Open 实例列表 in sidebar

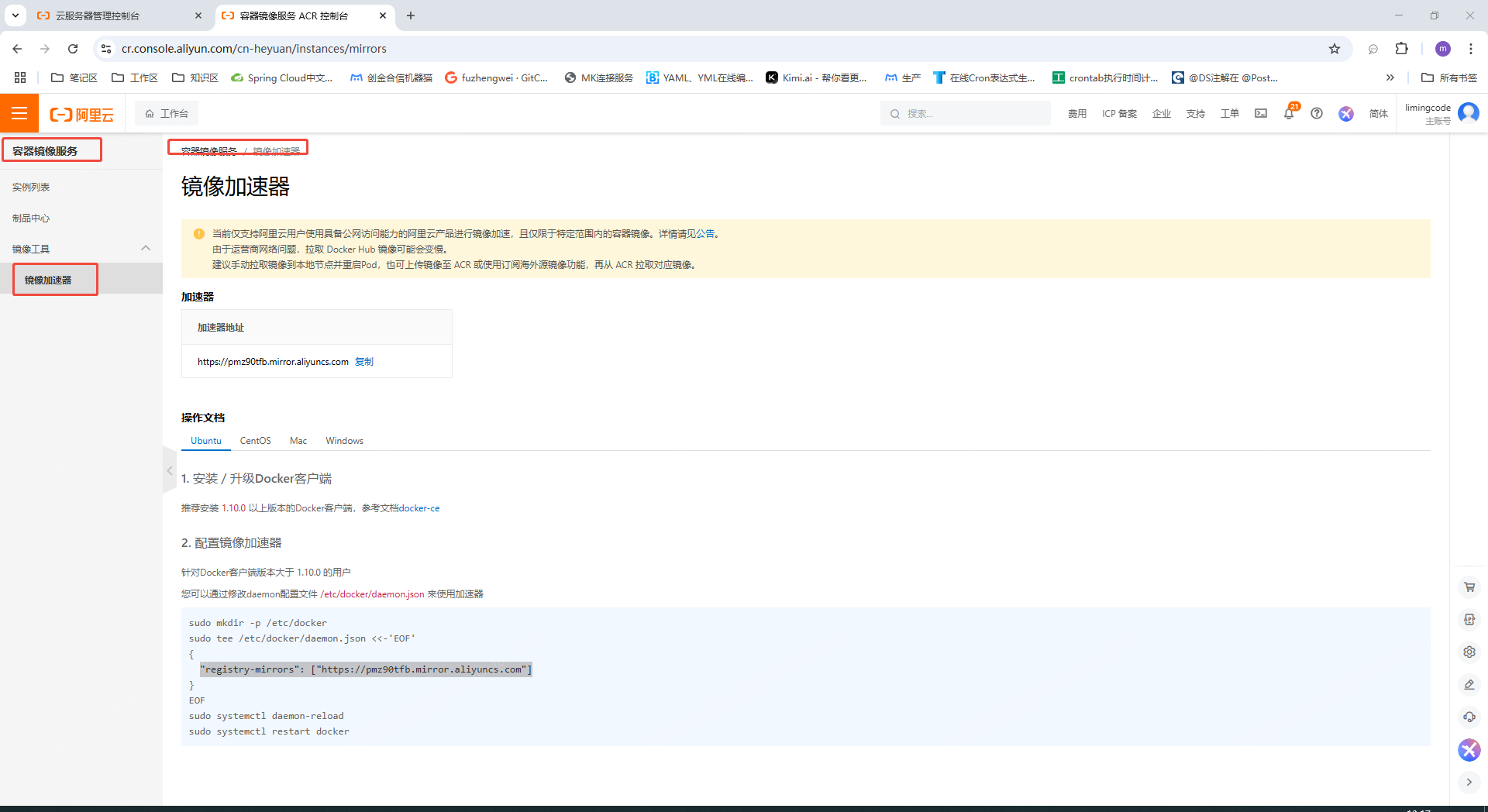point(31,187)
